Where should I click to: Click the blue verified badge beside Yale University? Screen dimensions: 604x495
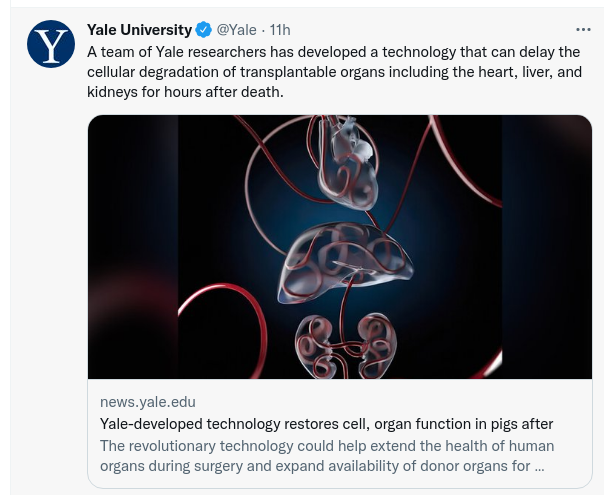pos(203,30)
